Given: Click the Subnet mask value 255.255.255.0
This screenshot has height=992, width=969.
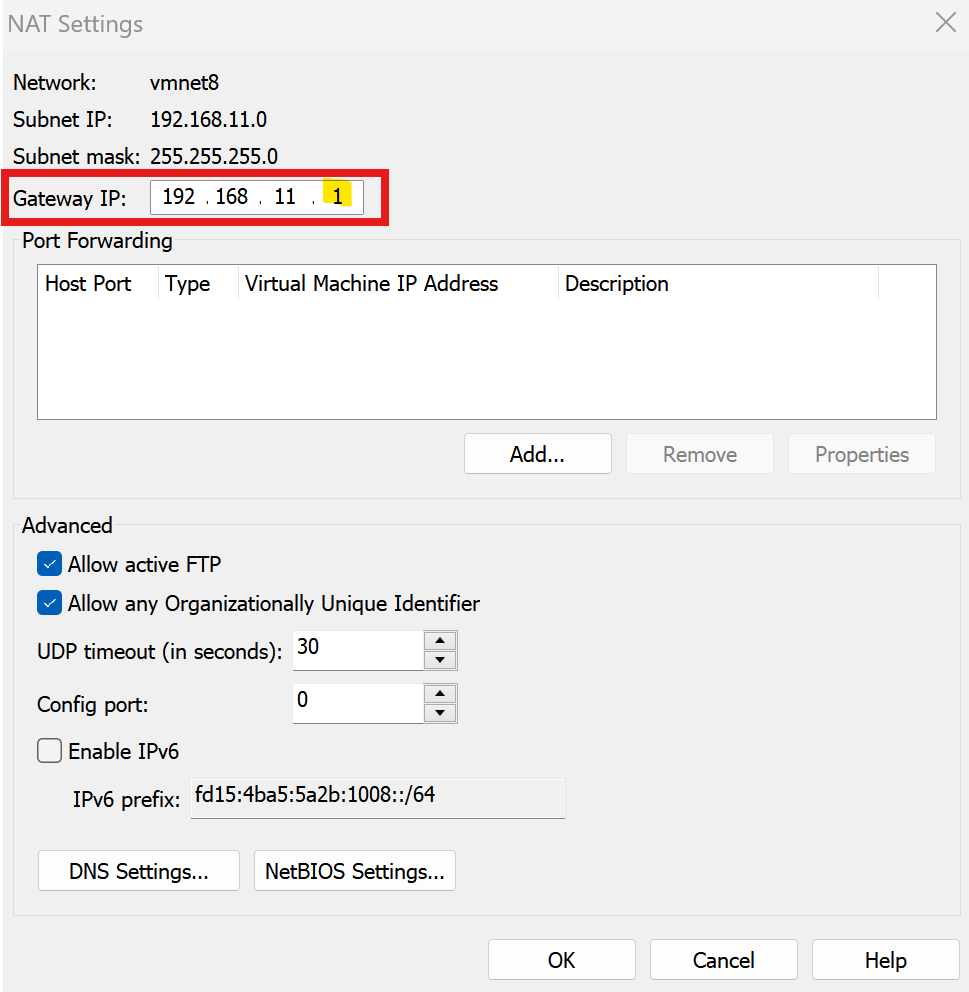Looking at the screenshot, I should (214, 156).
